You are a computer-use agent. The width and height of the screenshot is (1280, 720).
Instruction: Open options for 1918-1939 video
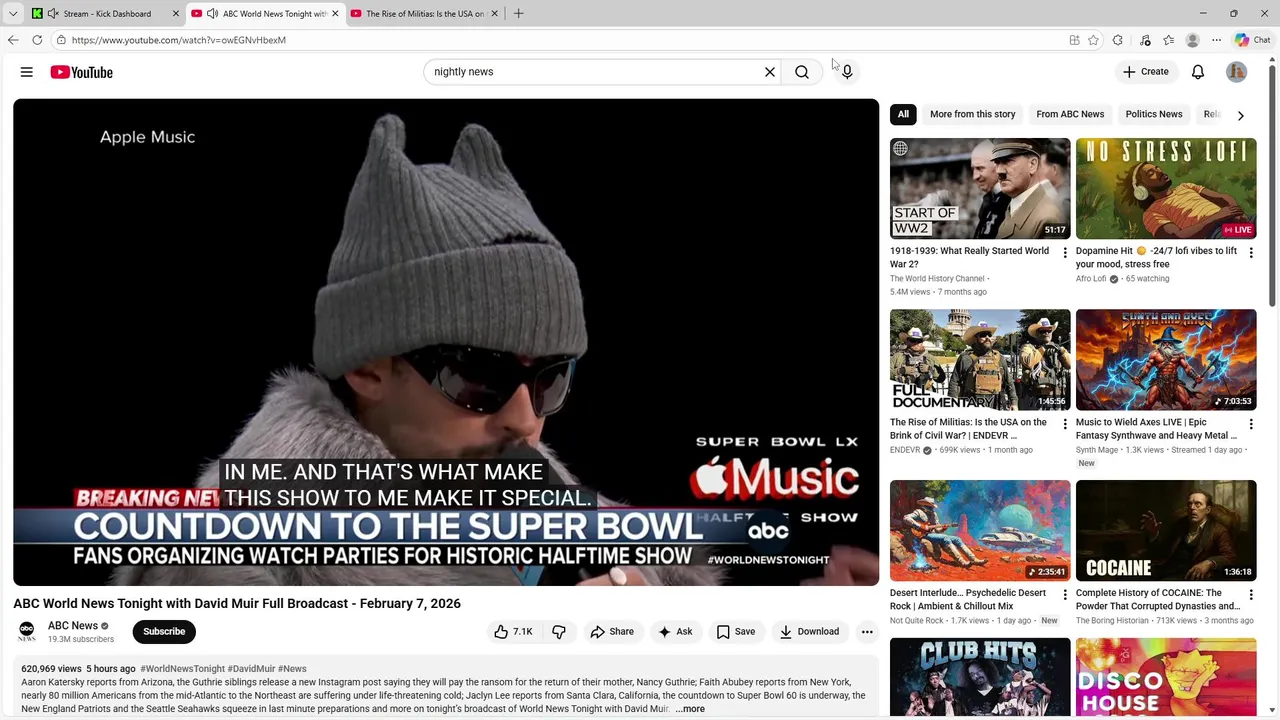tap(1064, 253)
